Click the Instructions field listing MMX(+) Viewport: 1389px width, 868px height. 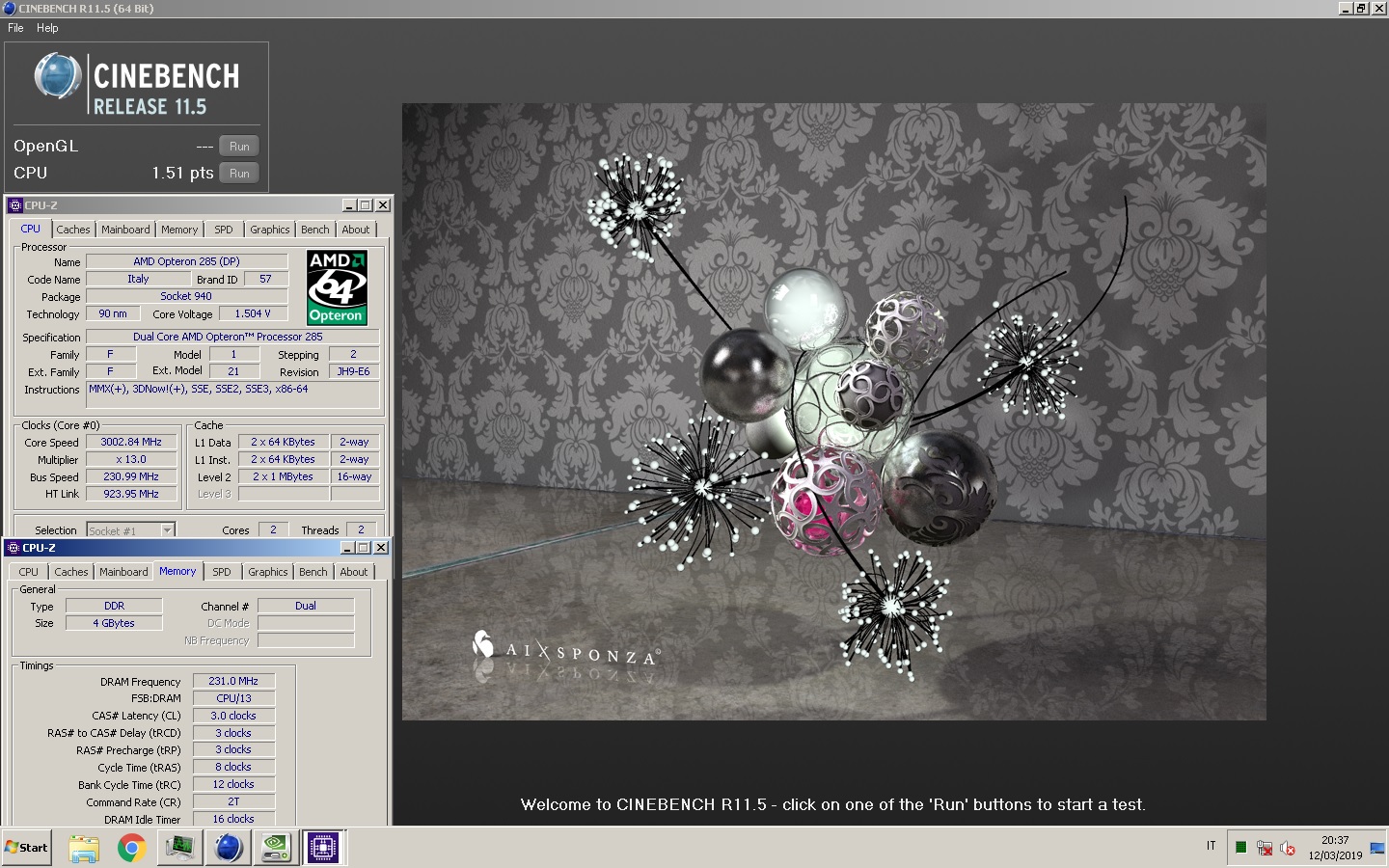232,395
